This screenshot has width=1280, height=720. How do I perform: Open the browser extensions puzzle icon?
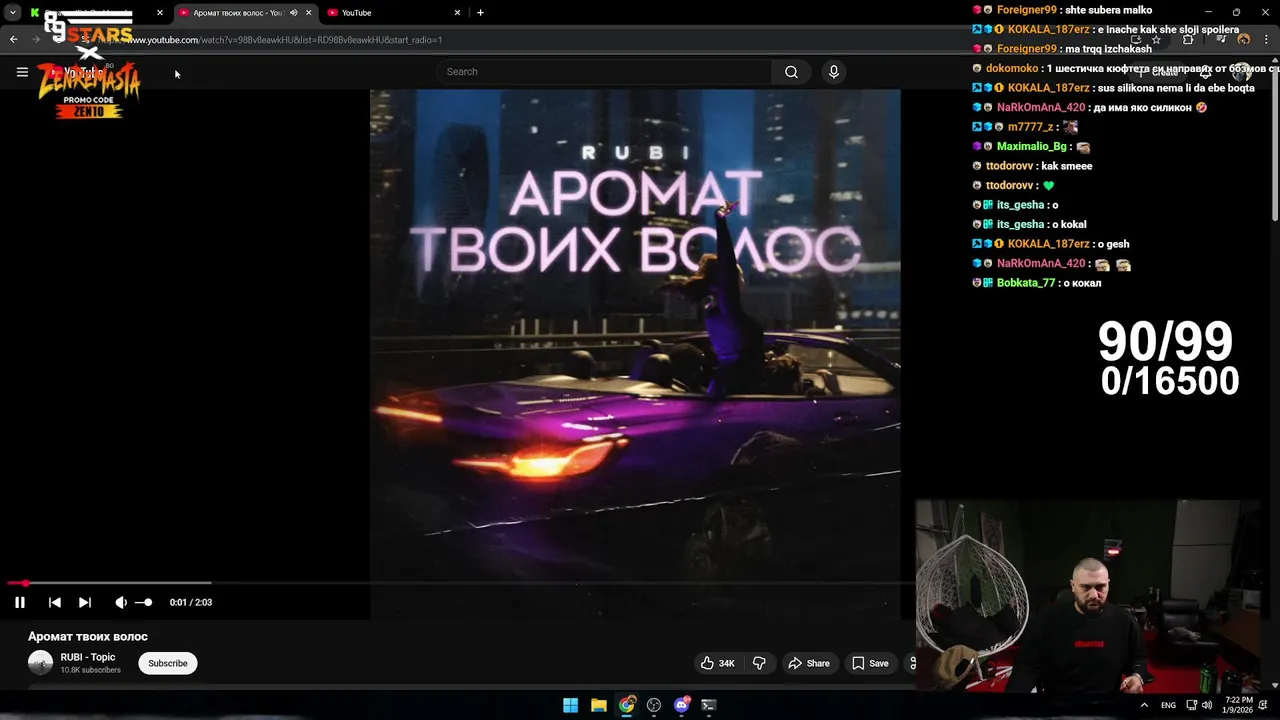pos(1188,40)
